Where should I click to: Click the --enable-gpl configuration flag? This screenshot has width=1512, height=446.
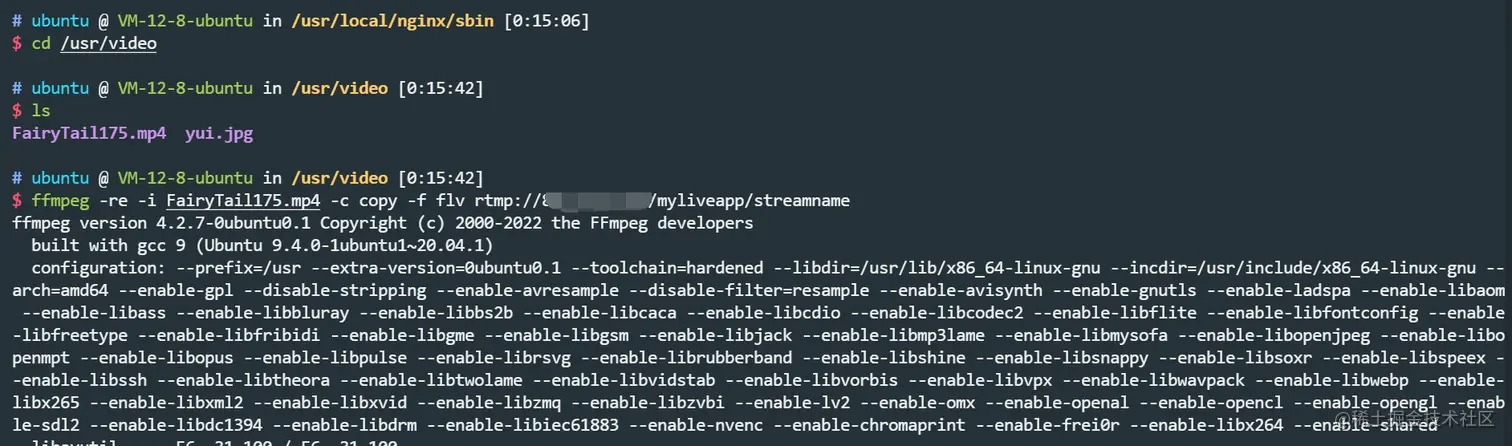tap(176, 290)
